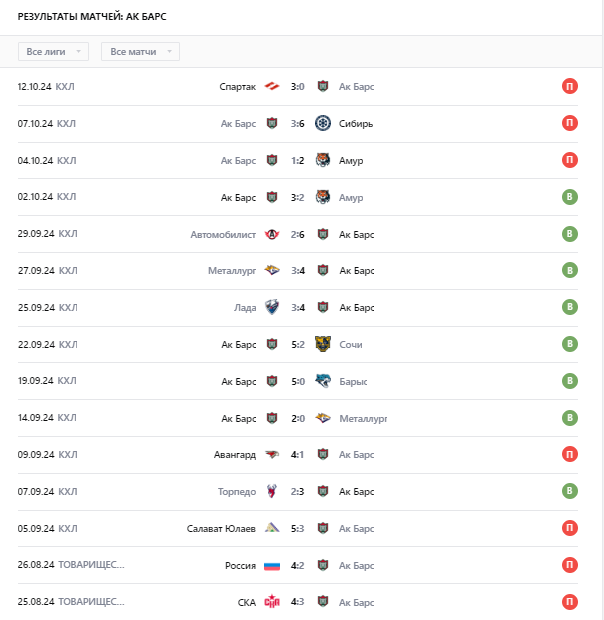Click the Avtomobilist team logo
Image resolution: width=604 pixels, height=620 pixels.
[272, 235]
